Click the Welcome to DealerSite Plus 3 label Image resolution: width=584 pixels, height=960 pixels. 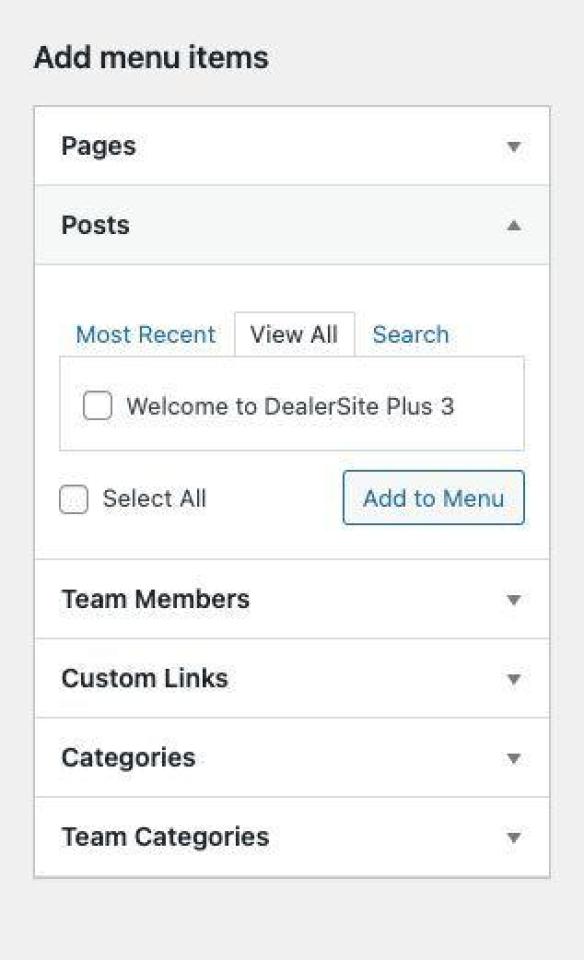290,407
